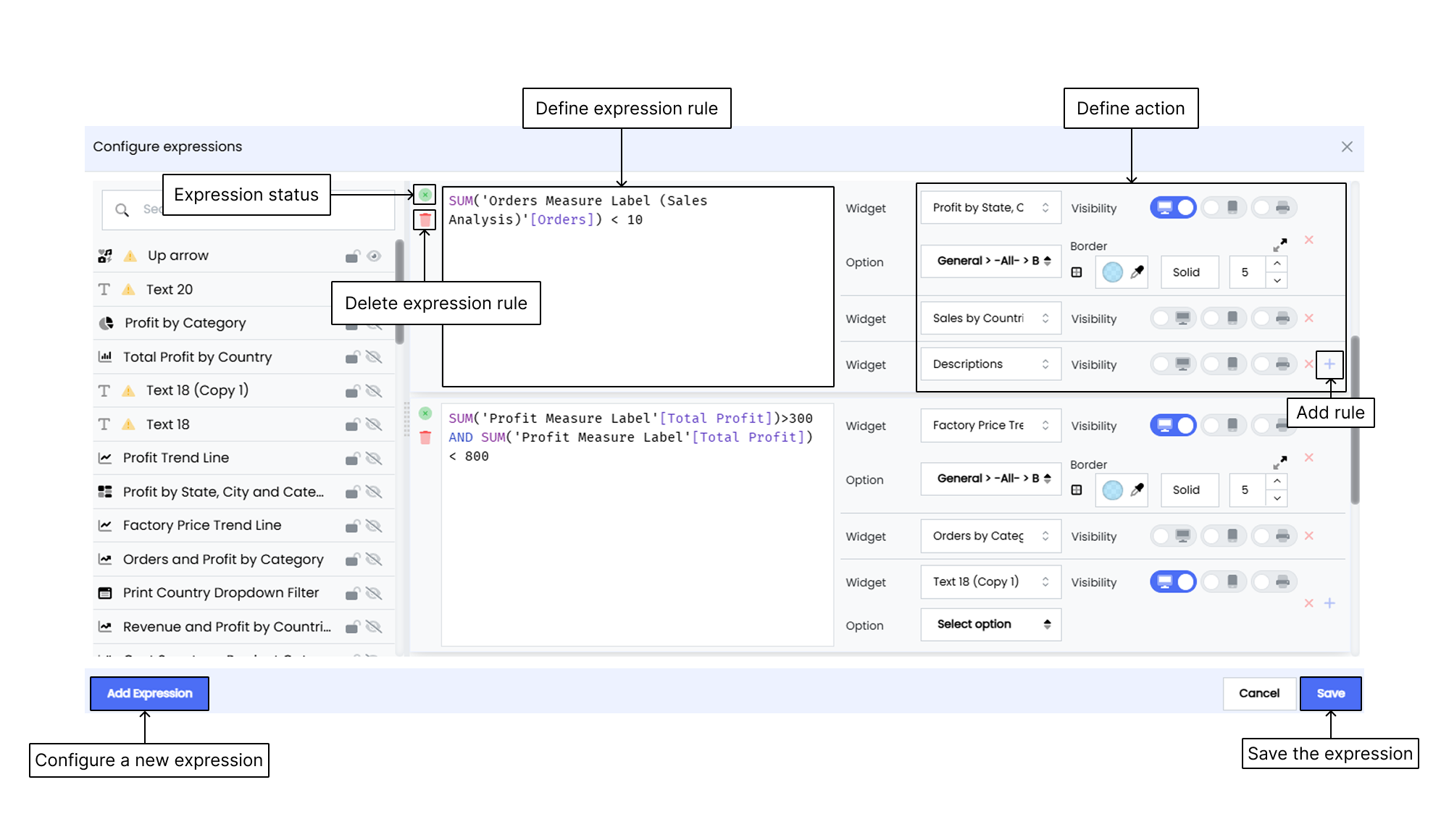The height and width of the screenshot is (840, 1449).
Task: Click into the first expression rule editor
Action: tap(638, 287)
